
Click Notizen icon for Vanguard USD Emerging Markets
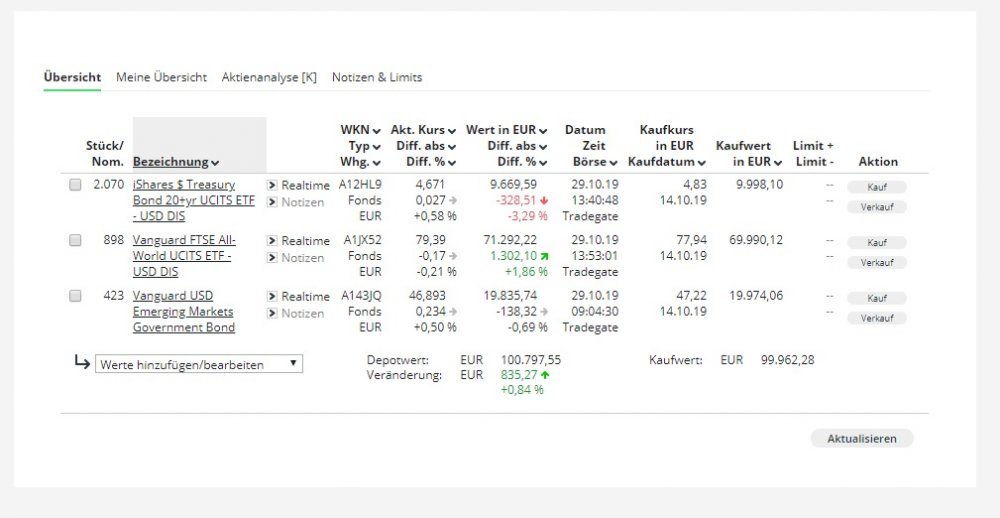click(x=271, y=314)
